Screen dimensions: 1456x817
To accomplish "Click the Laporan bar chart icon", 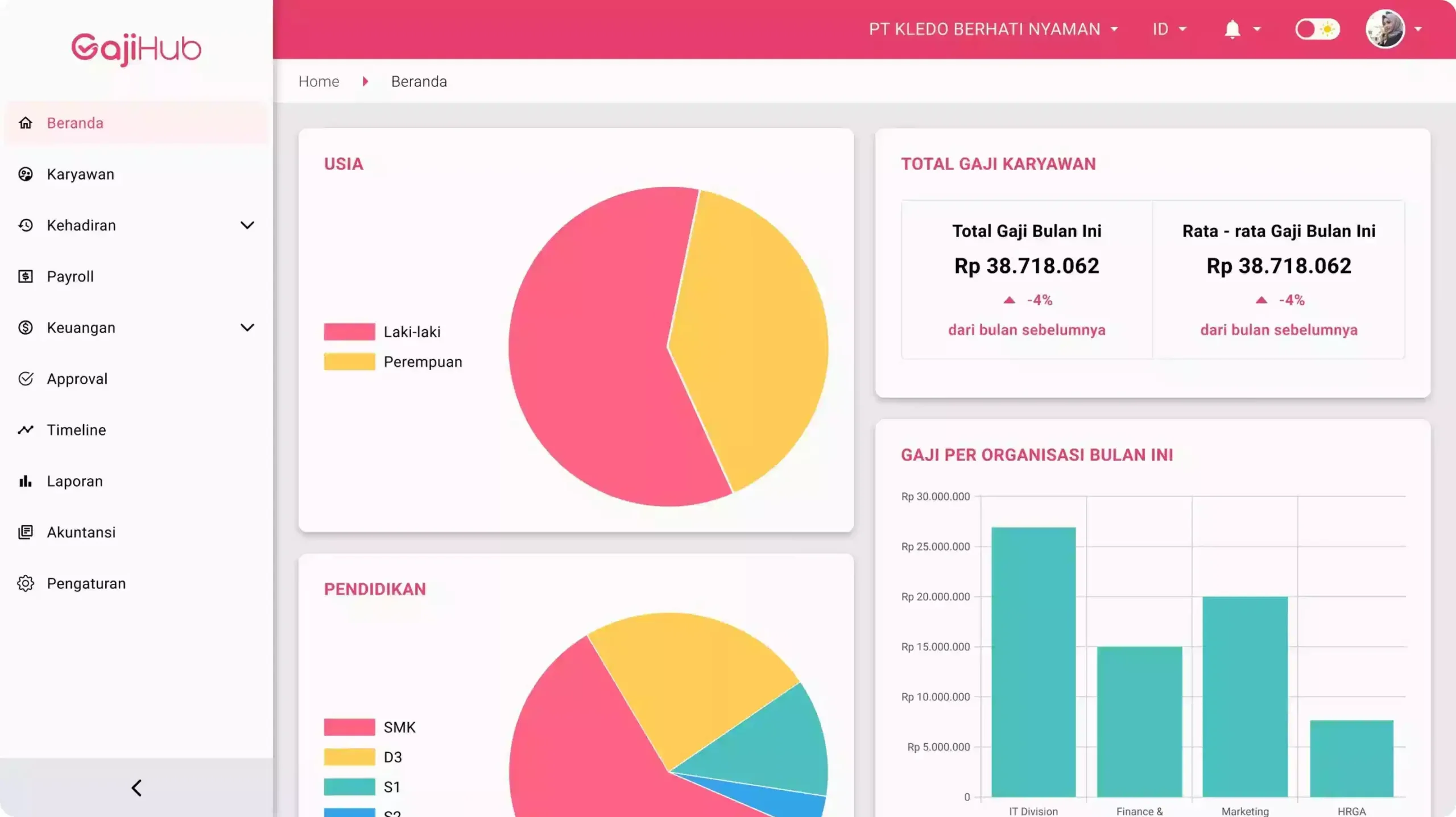I will pos(26,481).
